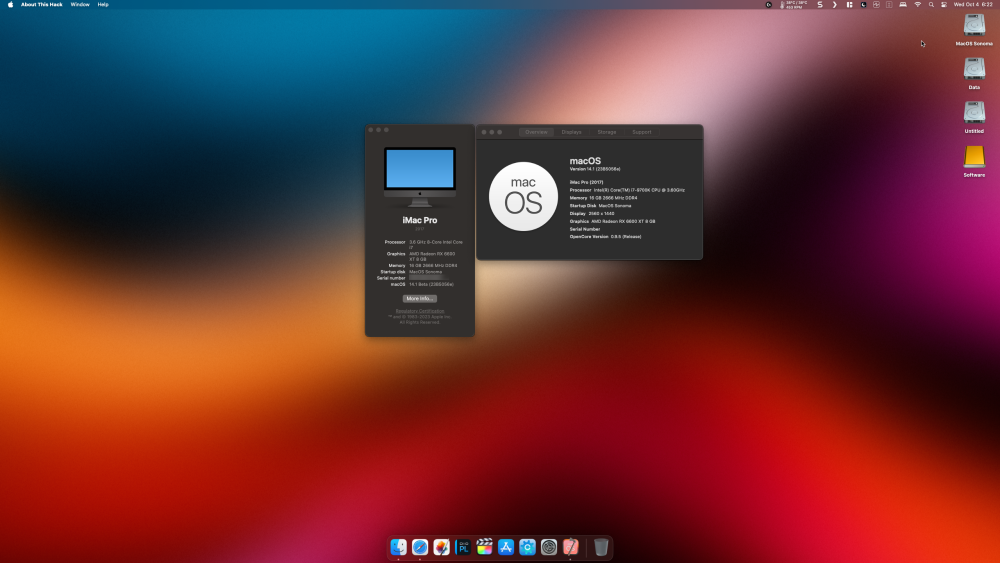Click the OpenCore Version line
This screenshot has width=1000, height=563.
click(x=605, y=237)
